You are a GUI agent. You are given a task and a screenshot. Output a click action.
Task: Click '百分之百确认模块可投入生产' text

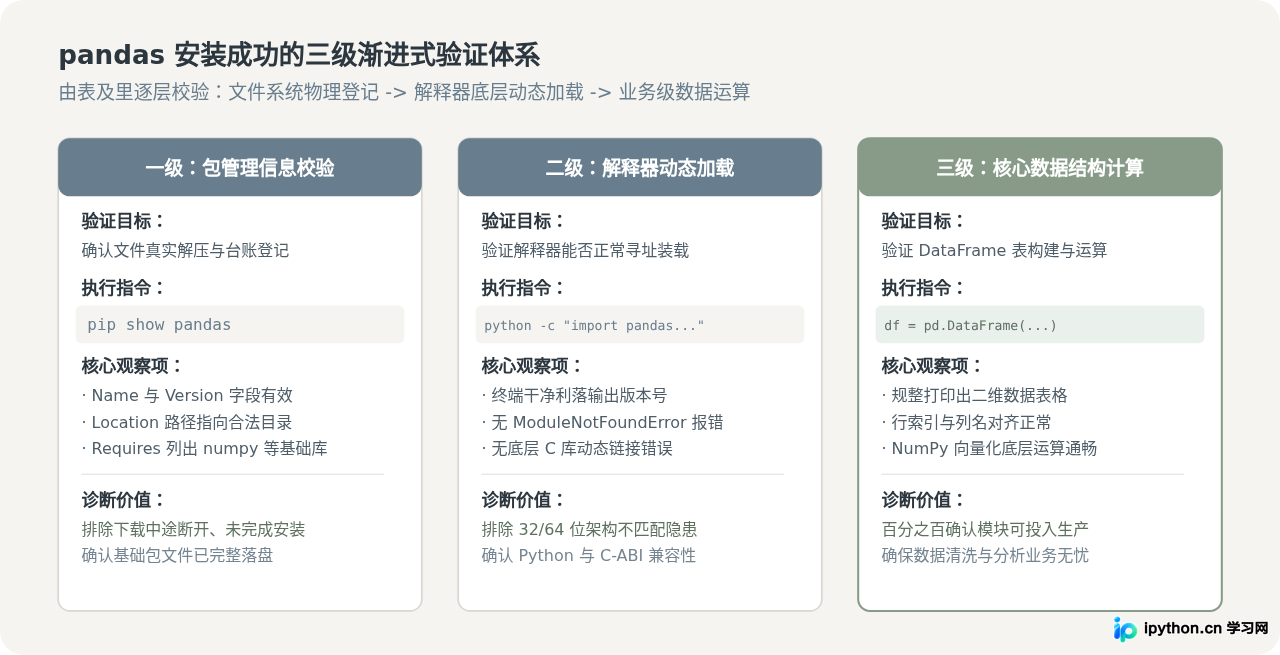[x=985, y=529]
